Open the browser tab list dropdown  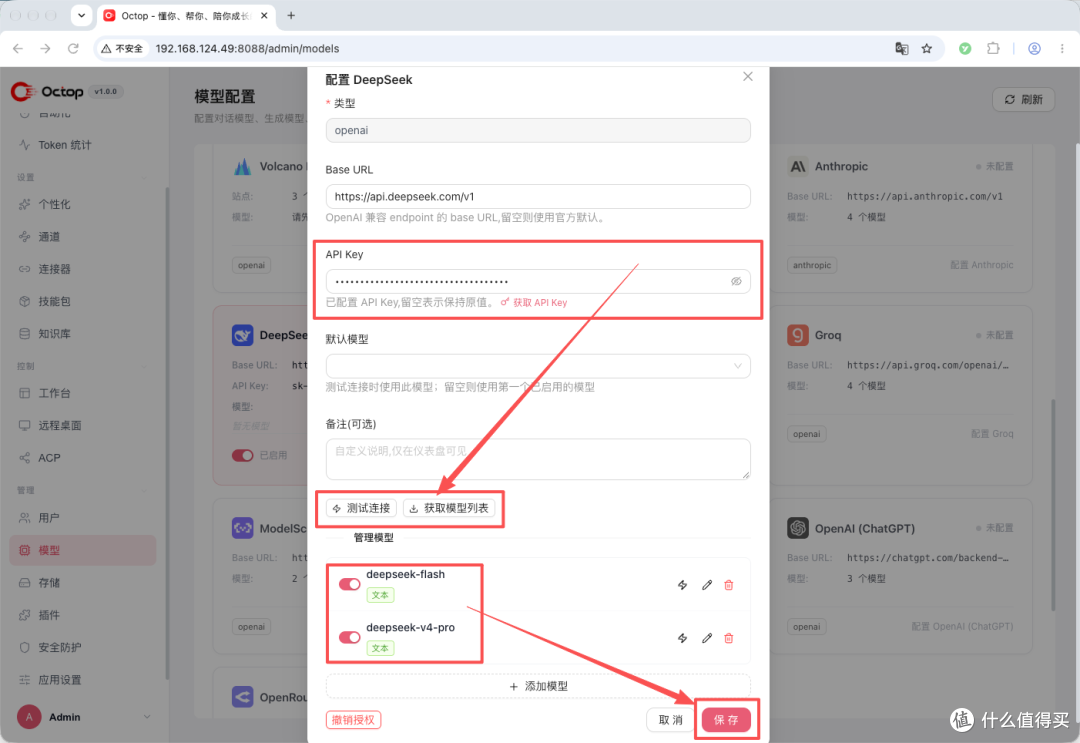(x=81, y=15)
